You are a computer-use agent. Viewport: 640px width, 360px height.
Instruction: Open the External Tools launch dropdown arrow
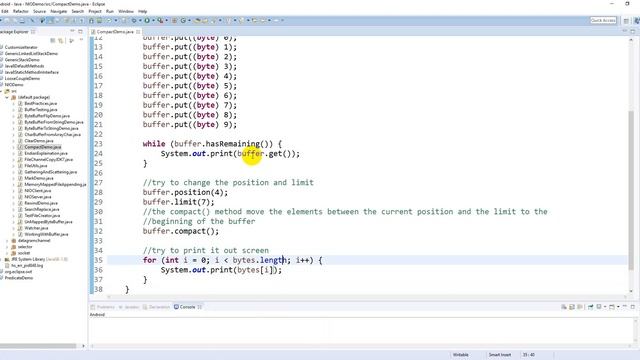167,20
